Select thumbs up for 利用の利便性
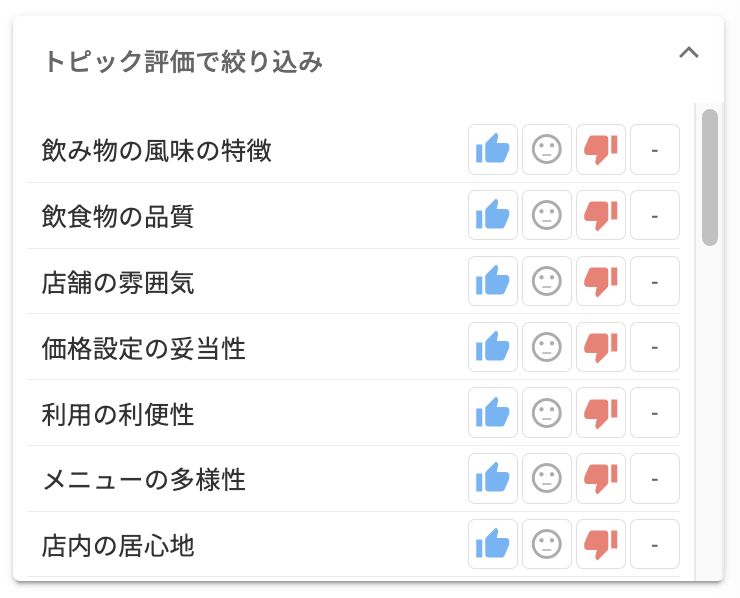Screen dimensions: 740x598 [x=493, y=412]
